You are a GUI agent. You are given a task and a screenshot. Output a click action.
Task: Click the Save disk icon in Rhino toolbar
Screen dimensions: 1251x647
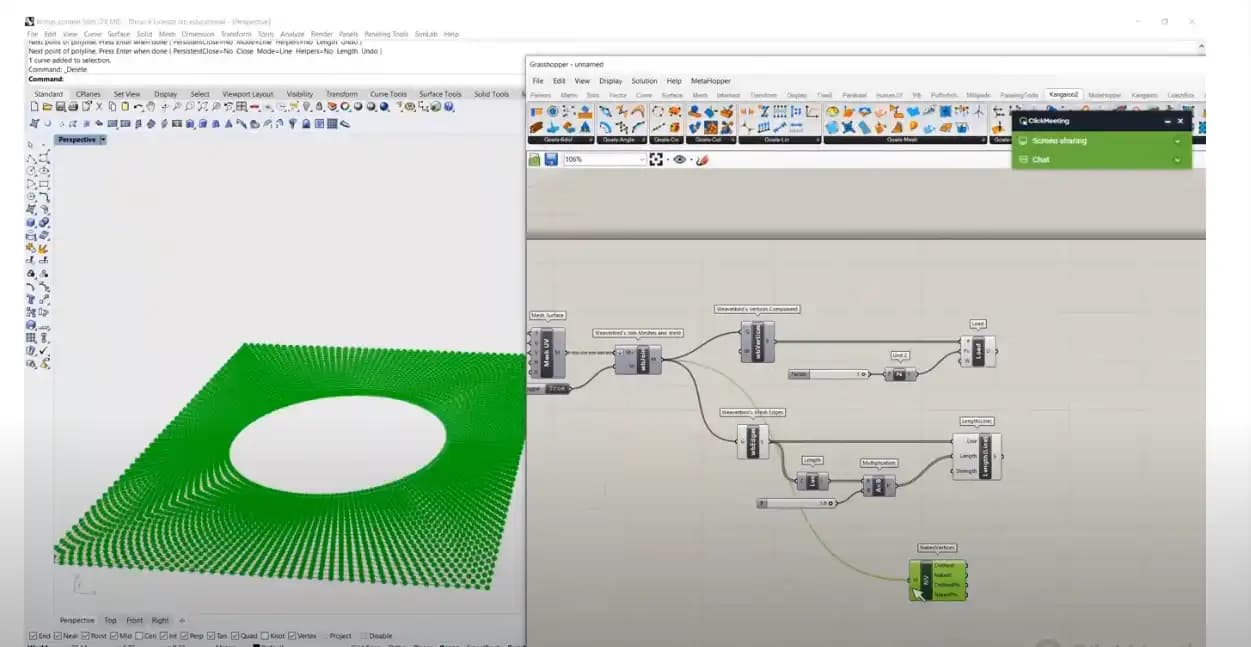60,106
